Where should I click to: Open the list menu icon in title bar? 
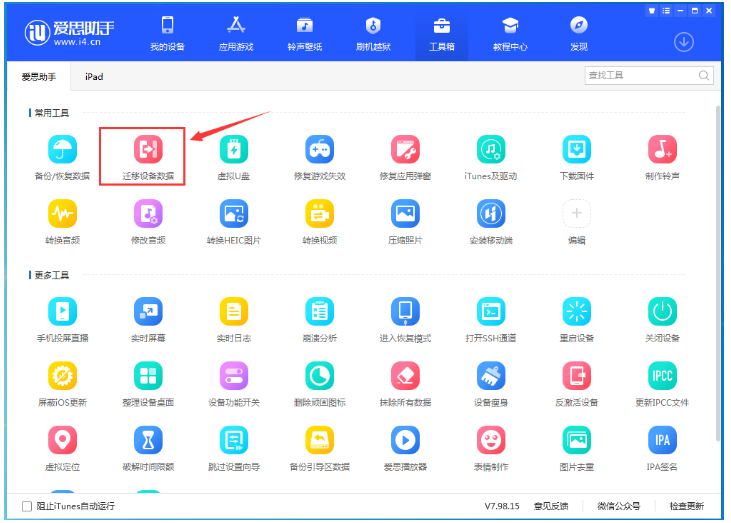(x=666, y=10)
